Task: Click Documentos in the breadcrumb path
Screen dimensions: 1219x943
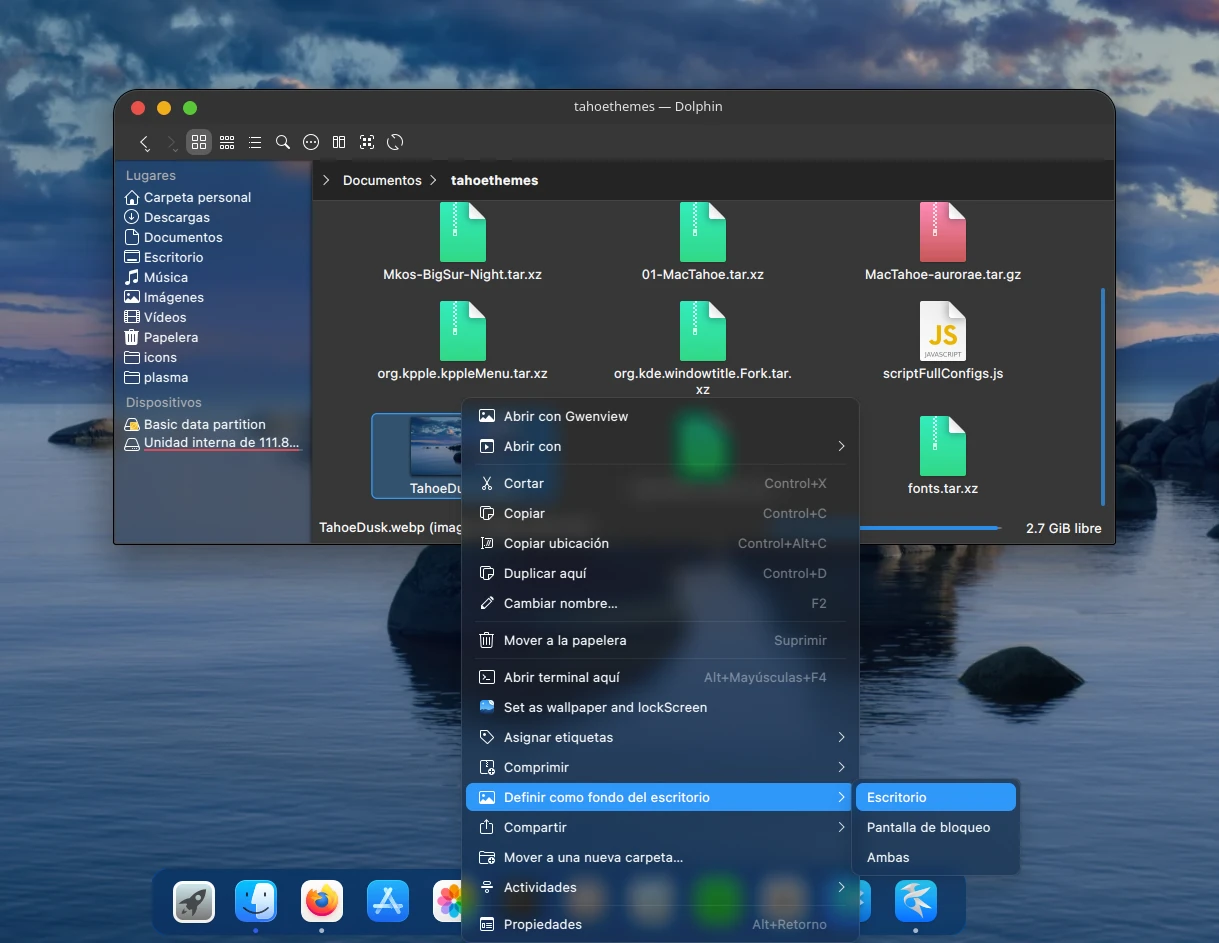Action: [382, 181]
